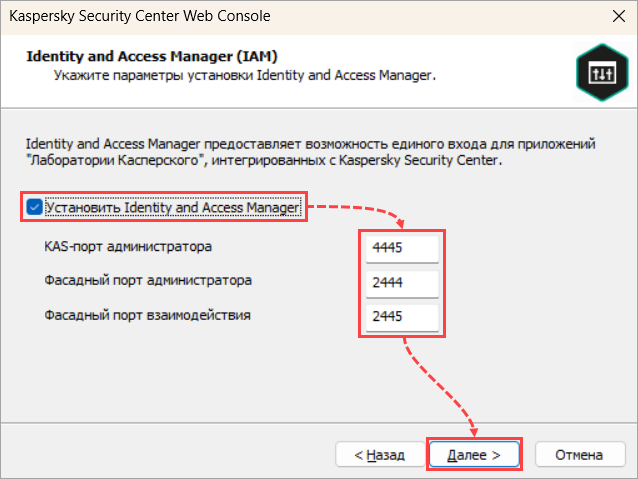
Task: Return to the previous step with Назад
Action: [x=380, y=455]
